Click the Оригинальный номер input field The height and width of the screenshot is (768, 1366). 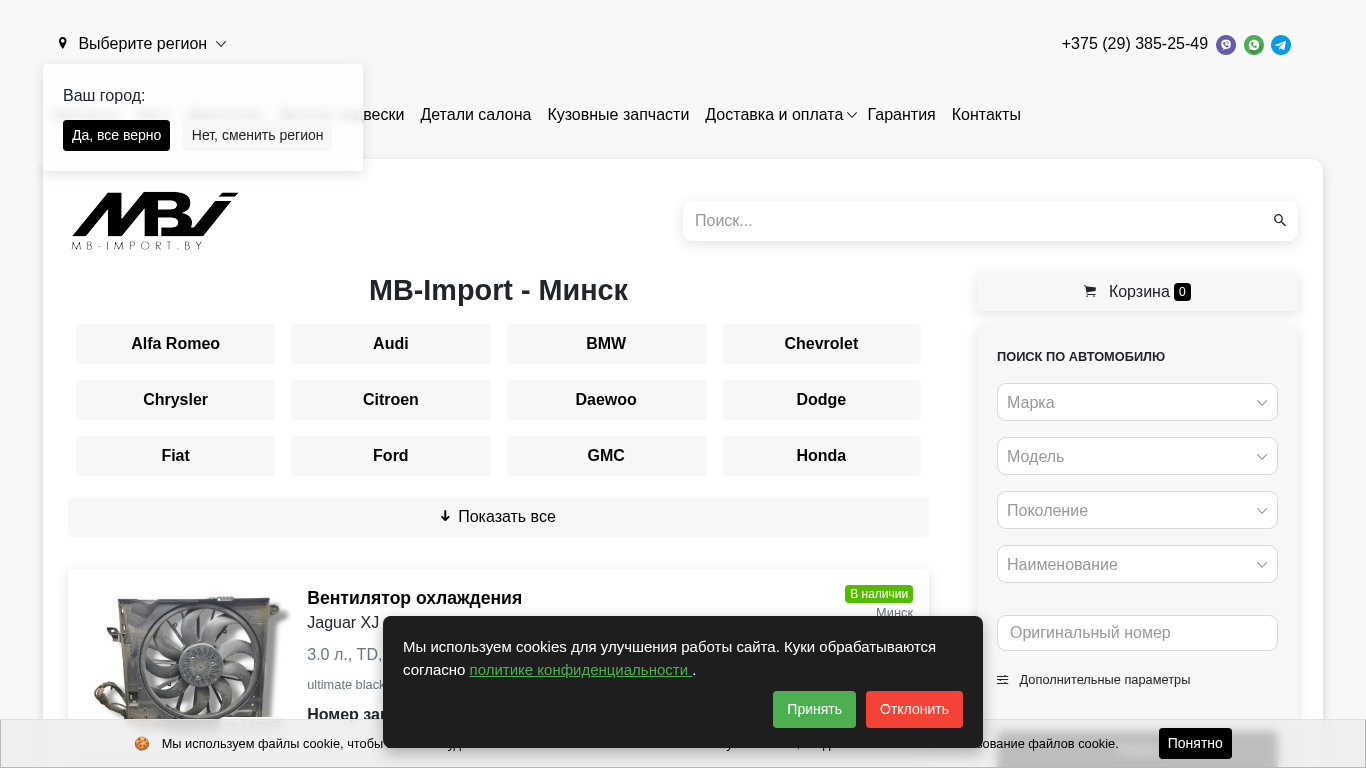tap(1137, 633)
